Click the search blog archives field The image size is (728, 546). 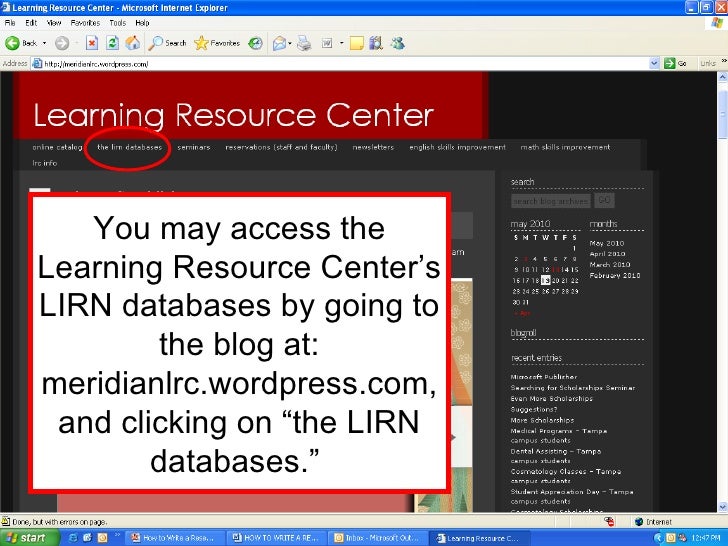click(x=551, y=201)
